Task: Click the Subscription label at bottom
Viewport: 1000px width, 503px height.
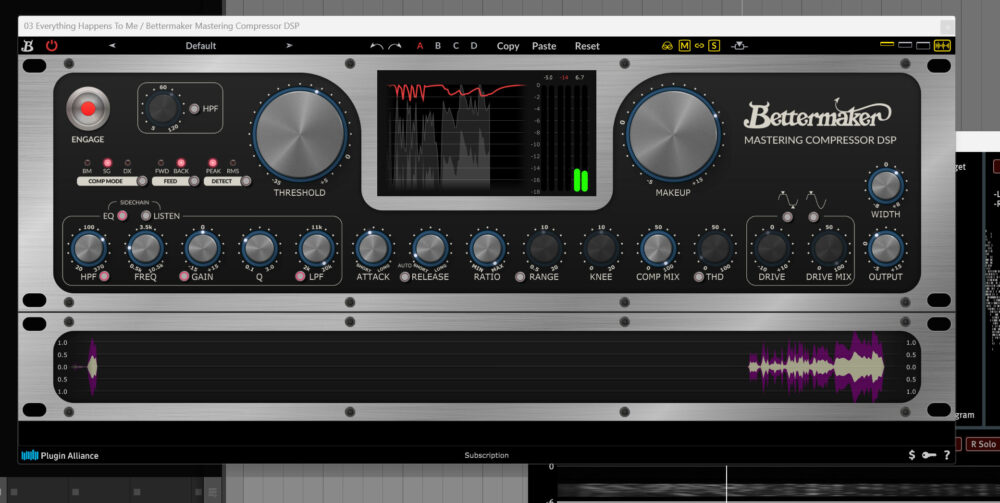Action: 487,455
